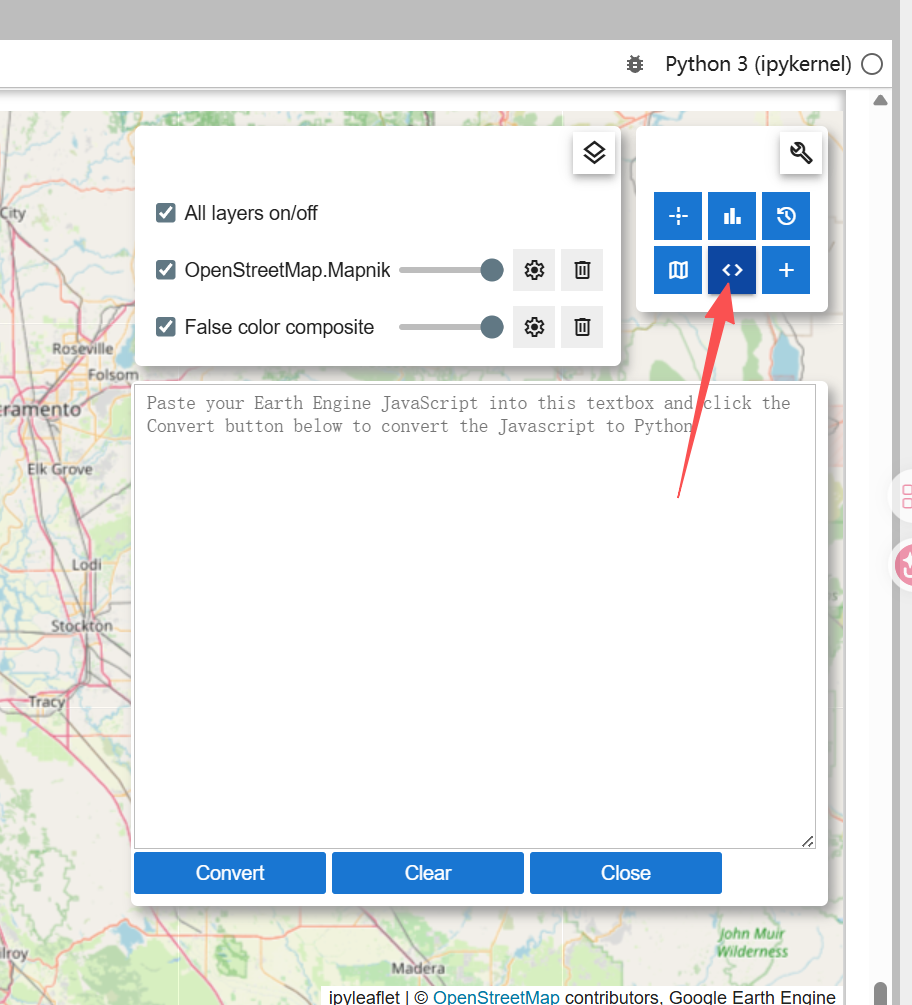The width and height of the screenshot is (912, 1005).
Task: Open the timelapse history tool
Action: tap(786, 216)
